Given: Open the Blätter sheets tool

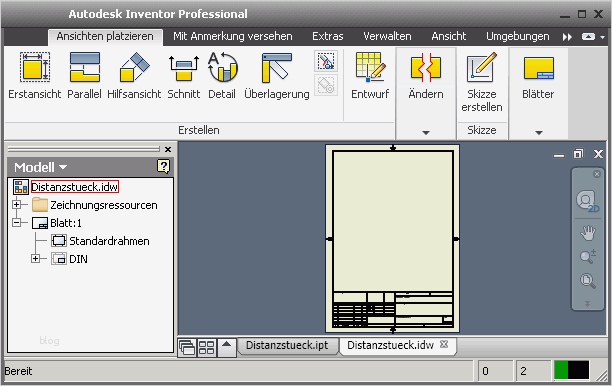Looking at the screenshot, I should coord(538,76).
